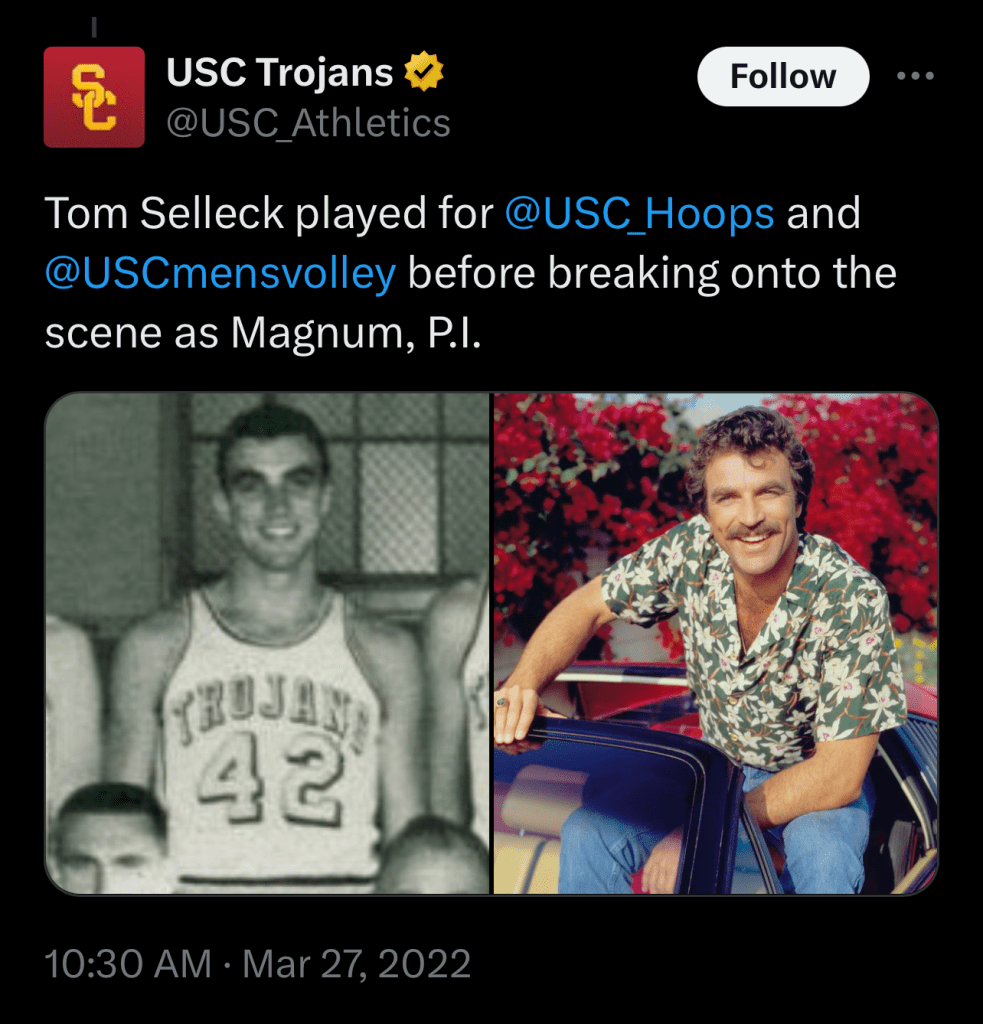Visit the @USCmensvolley mention link

[x=220, y=273]
